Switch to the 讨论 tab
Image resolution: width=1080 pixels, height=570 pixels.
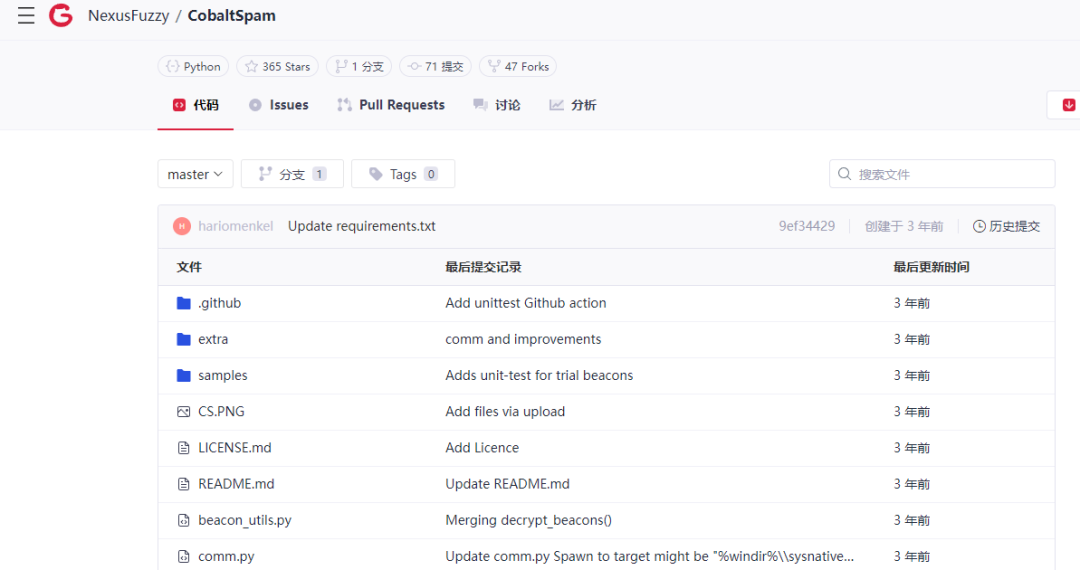497,105
